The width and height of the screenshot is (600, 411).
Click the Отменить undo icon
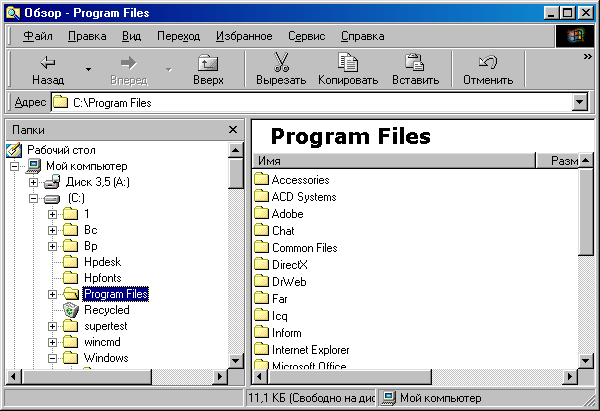coord(488,62)
